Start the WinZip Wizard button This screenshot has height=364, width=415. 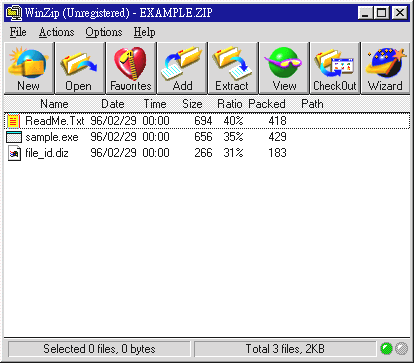click(386, 68)
